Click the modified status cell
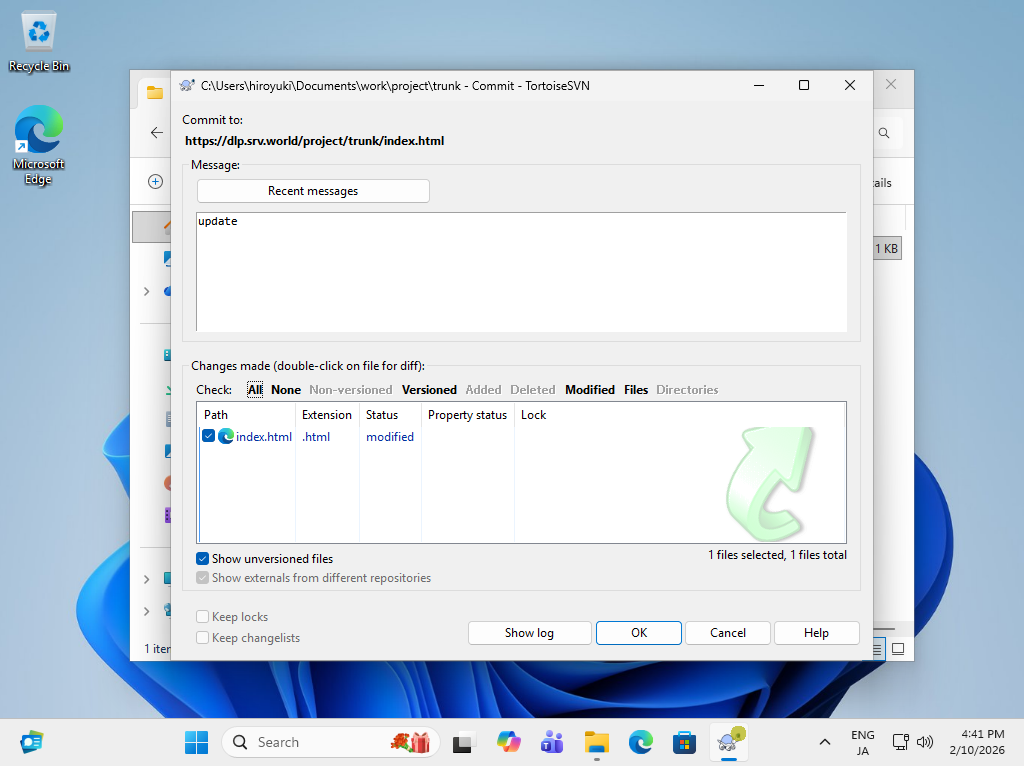1024x766 pixels. pos(389,436)
